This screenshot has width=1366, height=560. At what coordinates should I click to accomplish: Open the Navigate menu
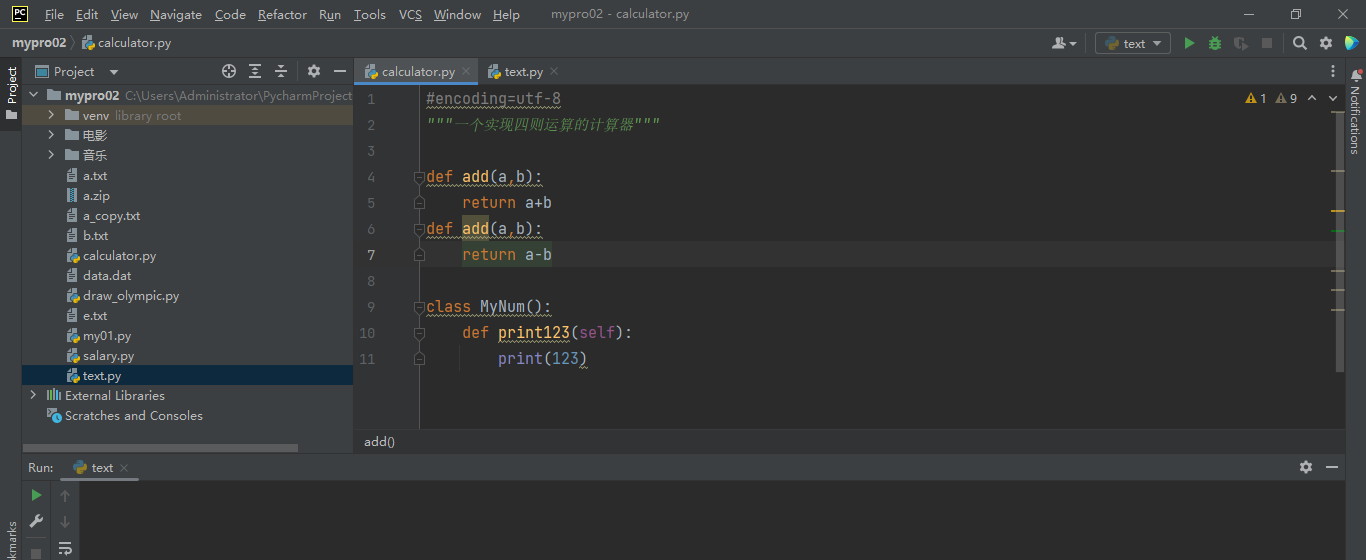point(176,14)
